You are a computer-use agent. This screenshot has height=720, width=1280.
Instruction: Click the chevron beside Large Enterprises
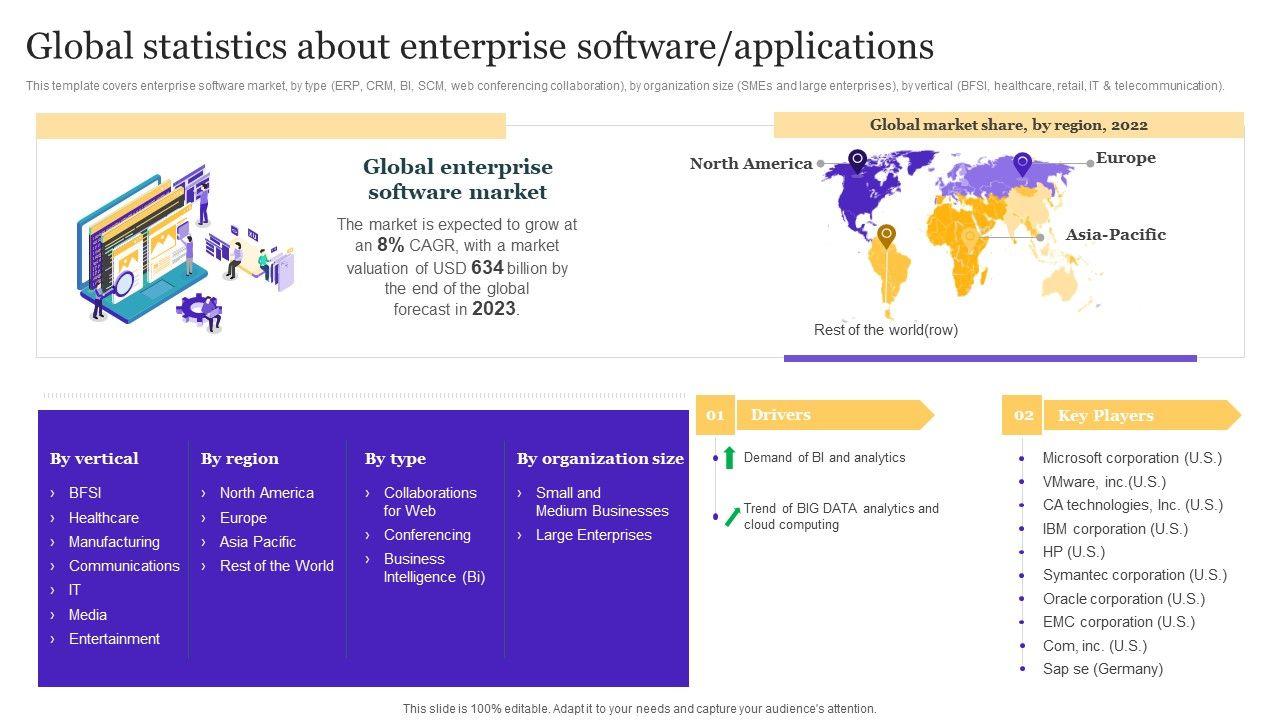click(519, 535)
